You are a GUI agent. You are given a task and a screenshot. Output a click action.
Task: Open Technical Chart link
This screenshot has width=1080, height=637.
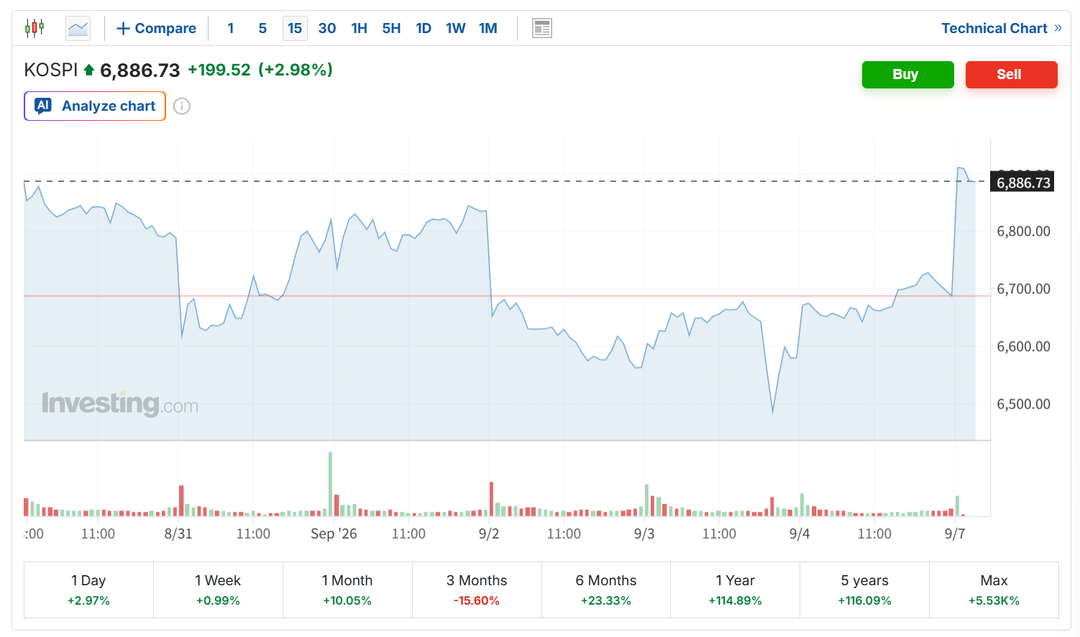click(x=1001, y=28)
